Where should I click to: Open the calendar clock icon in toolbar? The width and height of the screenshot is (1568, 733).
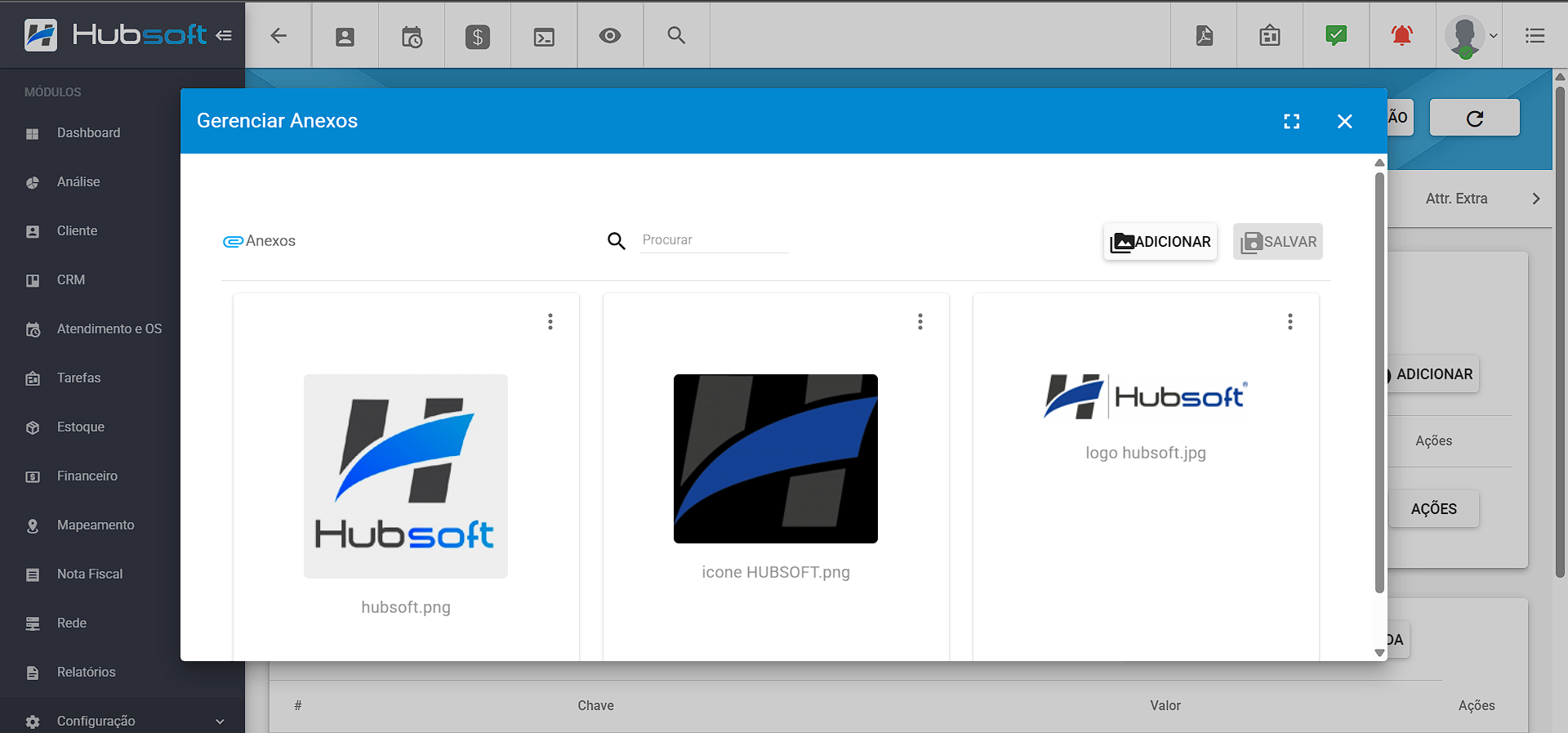412,36
